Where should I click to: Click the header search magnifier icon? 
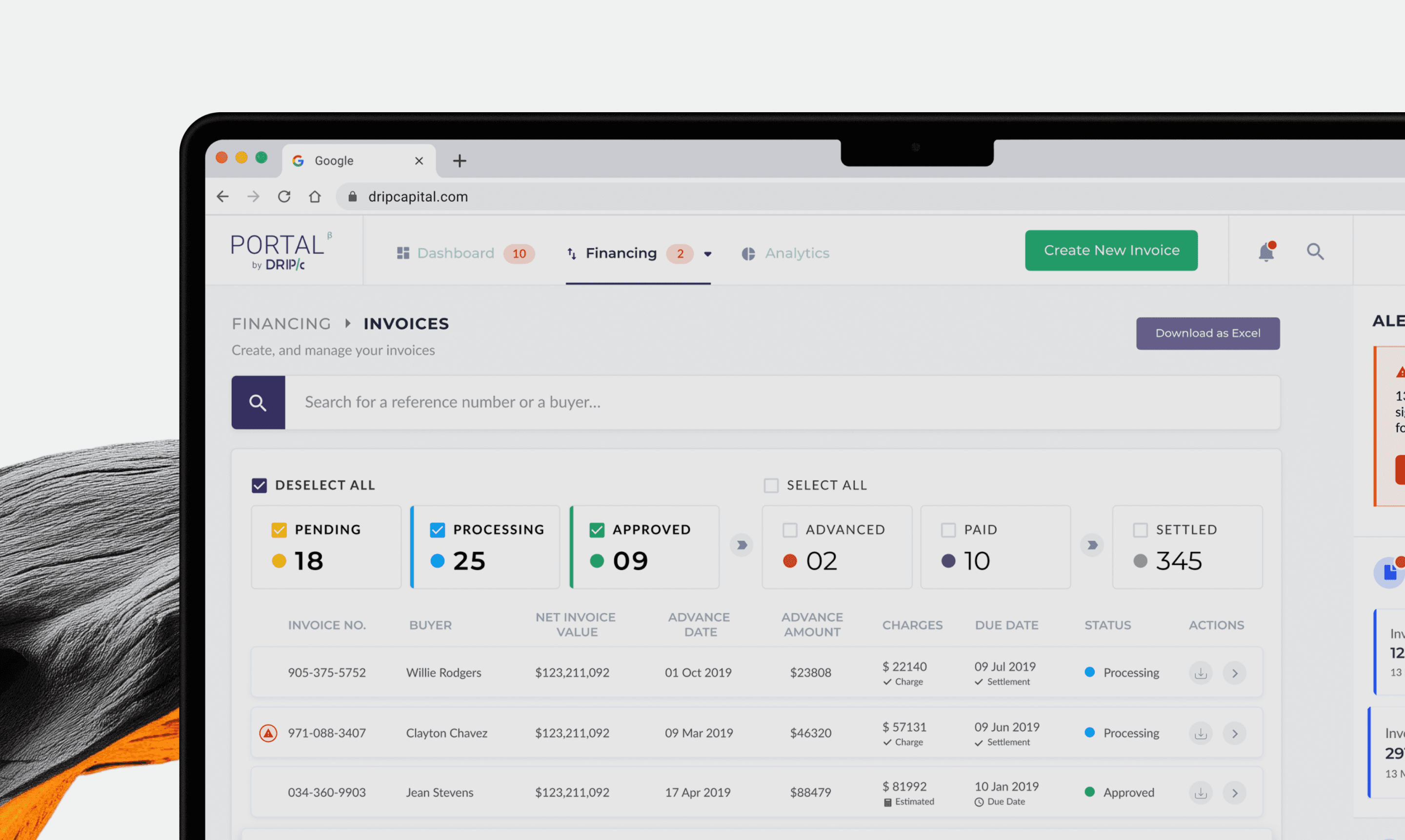[x=1314, y=251]
